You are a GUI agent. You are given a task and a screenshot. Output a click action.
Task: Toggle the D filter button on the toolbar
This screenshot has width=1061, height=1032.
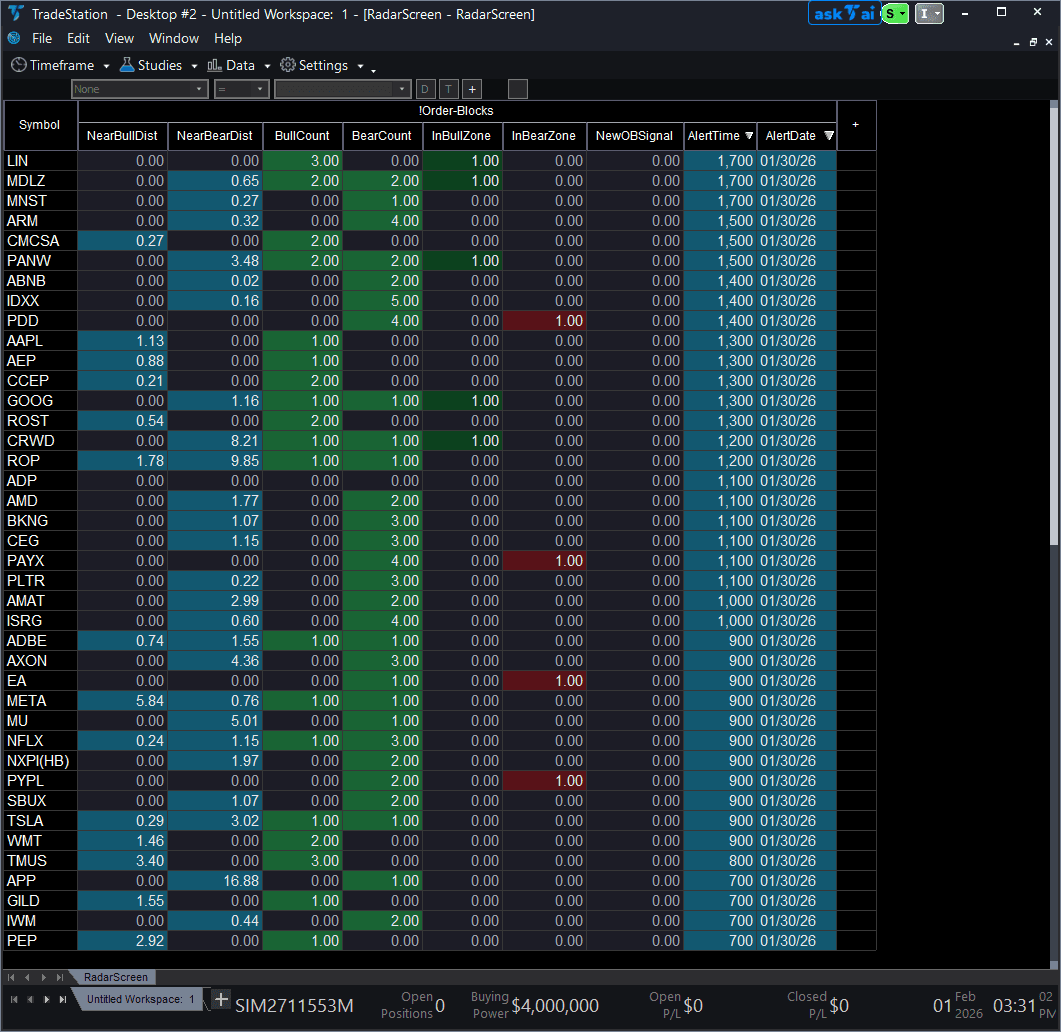click(x=424, y=89)
